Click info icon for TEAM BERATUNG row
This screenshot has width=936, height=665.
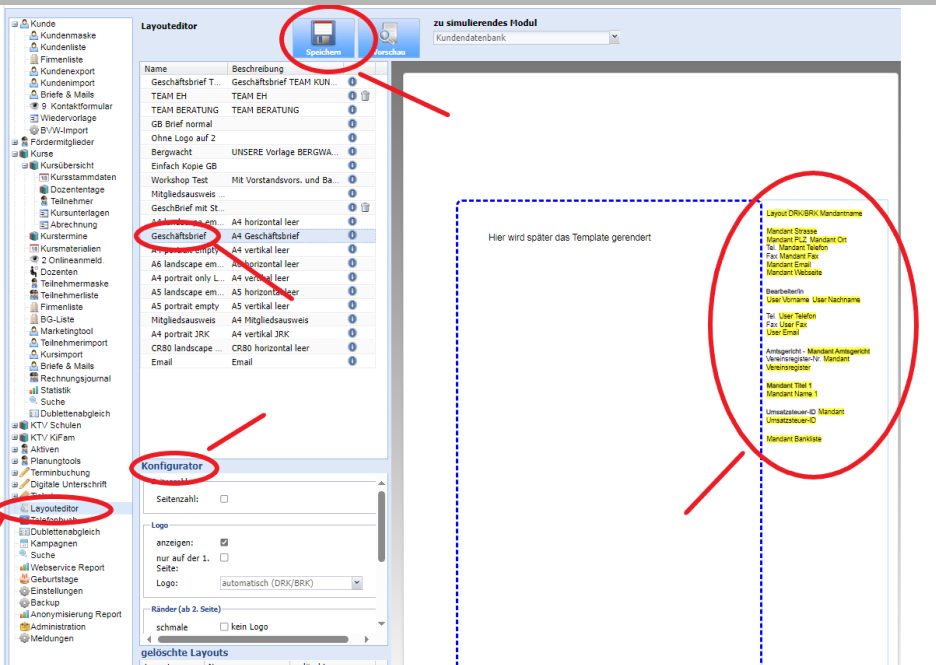(352, 110)
